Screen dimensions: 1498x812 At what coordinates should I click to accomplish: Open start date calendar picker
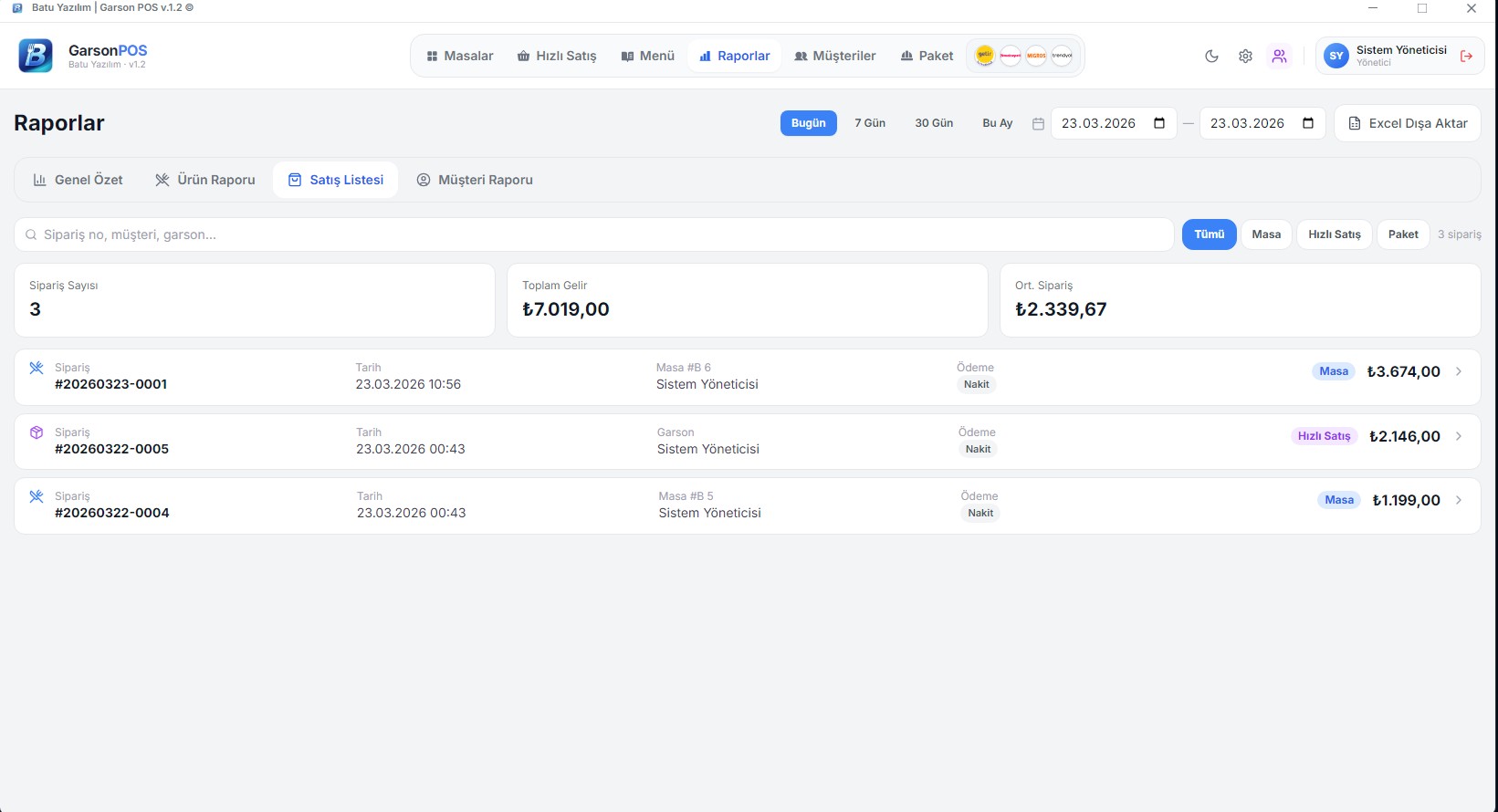tap(1159, 123)
